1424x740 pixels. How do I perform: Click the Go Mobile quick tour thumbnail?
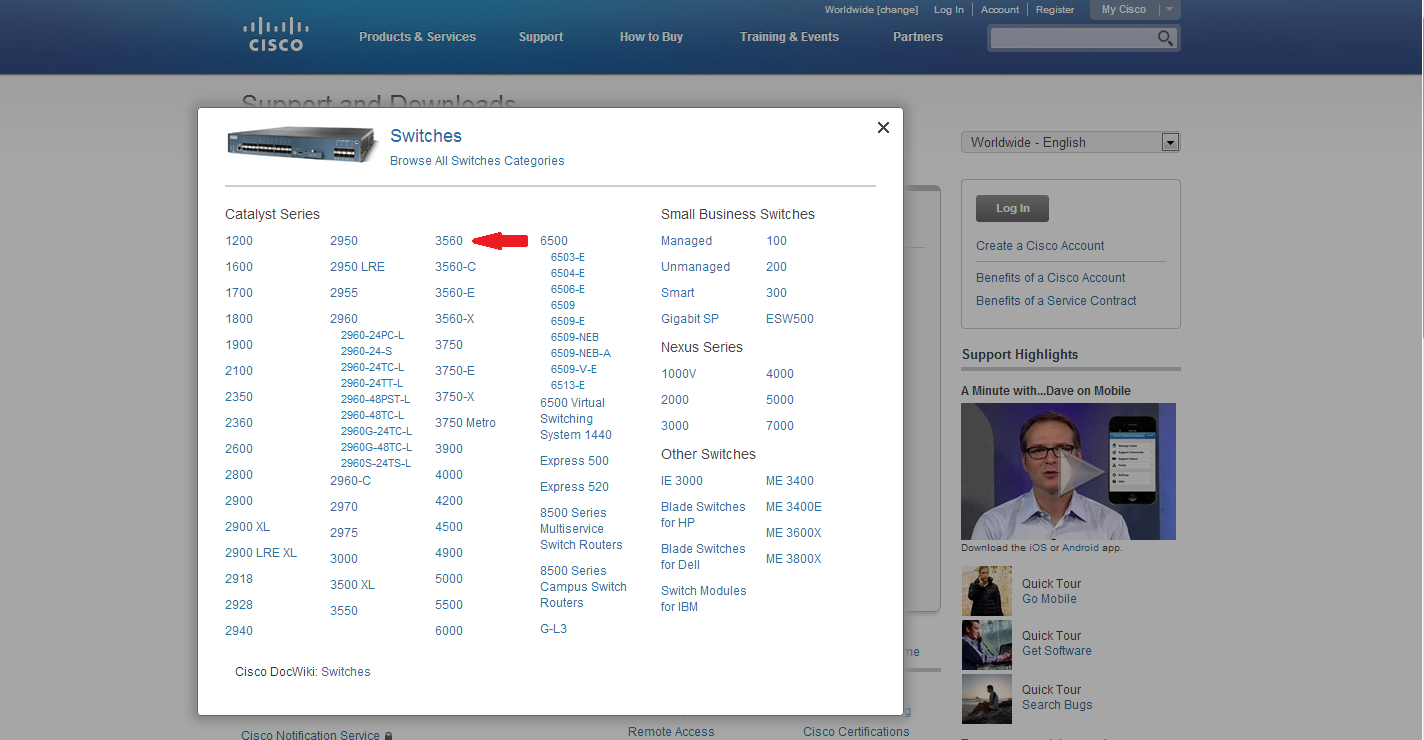(x=987, y=591)
